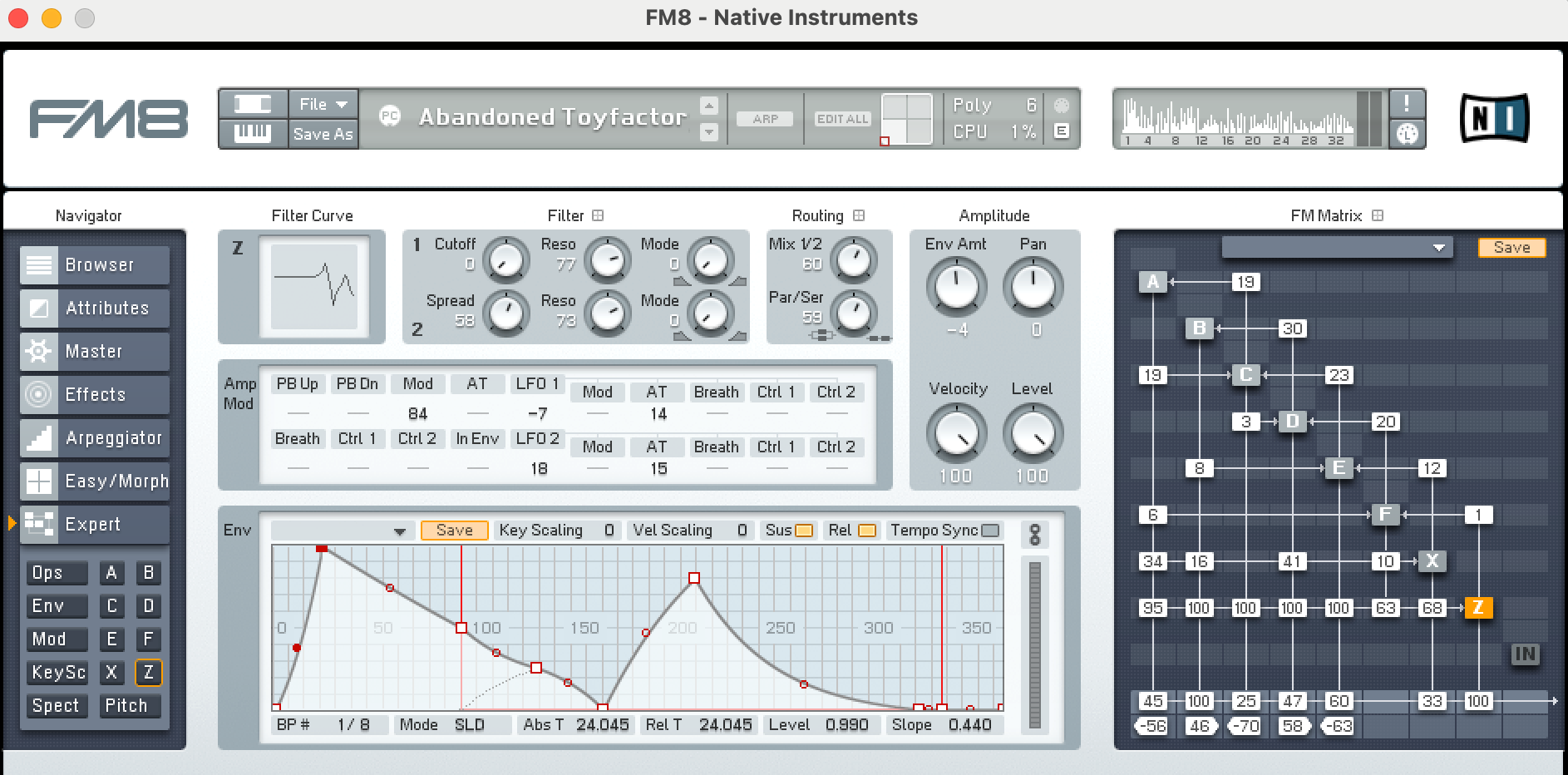Screen dimensions: 1568x775
Task: Select operator Z in the FM Matrix
Action: [x=1478, y=608]
